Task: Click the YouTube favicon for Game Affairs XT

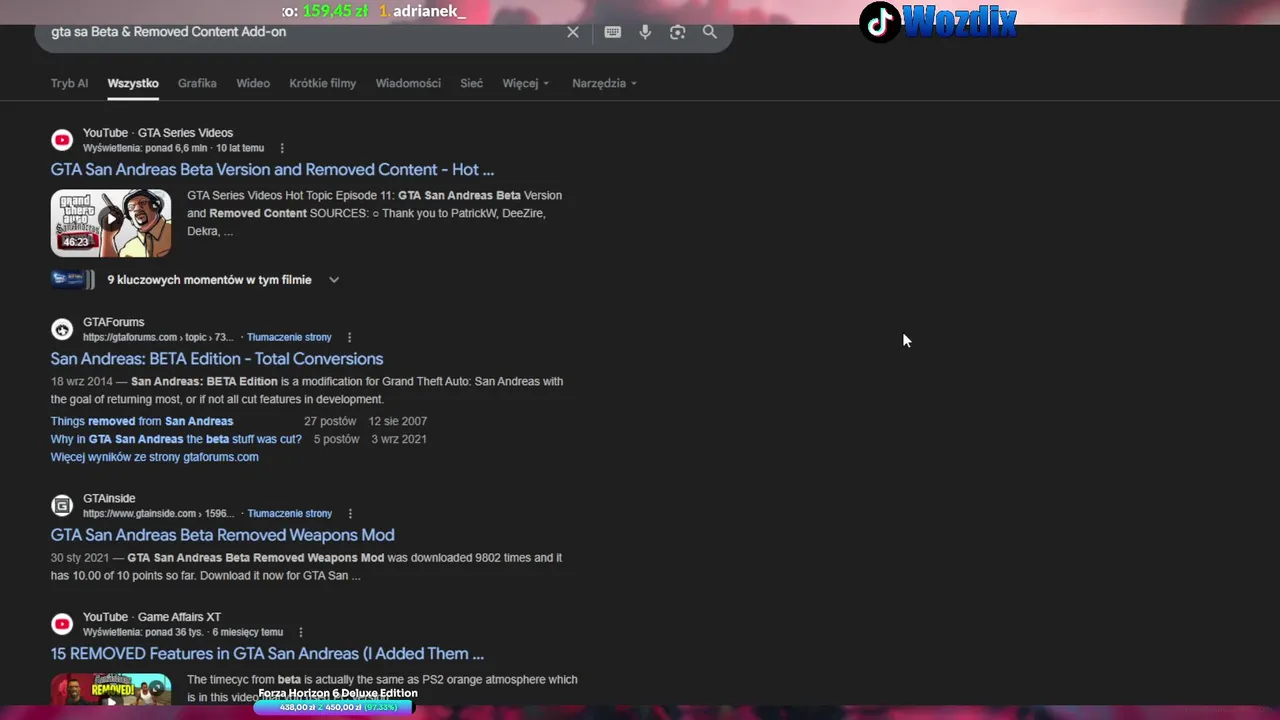Action: [x=62, y=624]
